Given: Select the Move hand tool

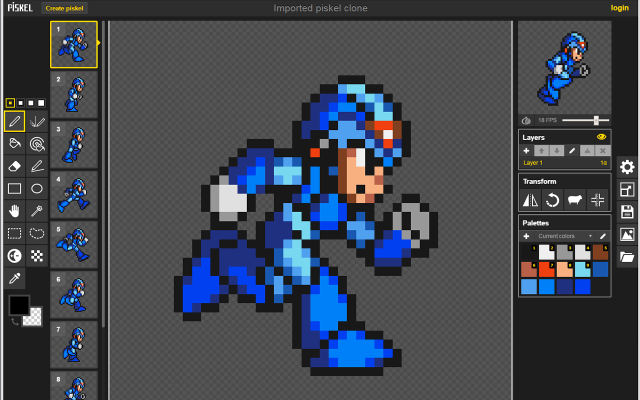Looking at the screenshot, I should click(14, 211).
